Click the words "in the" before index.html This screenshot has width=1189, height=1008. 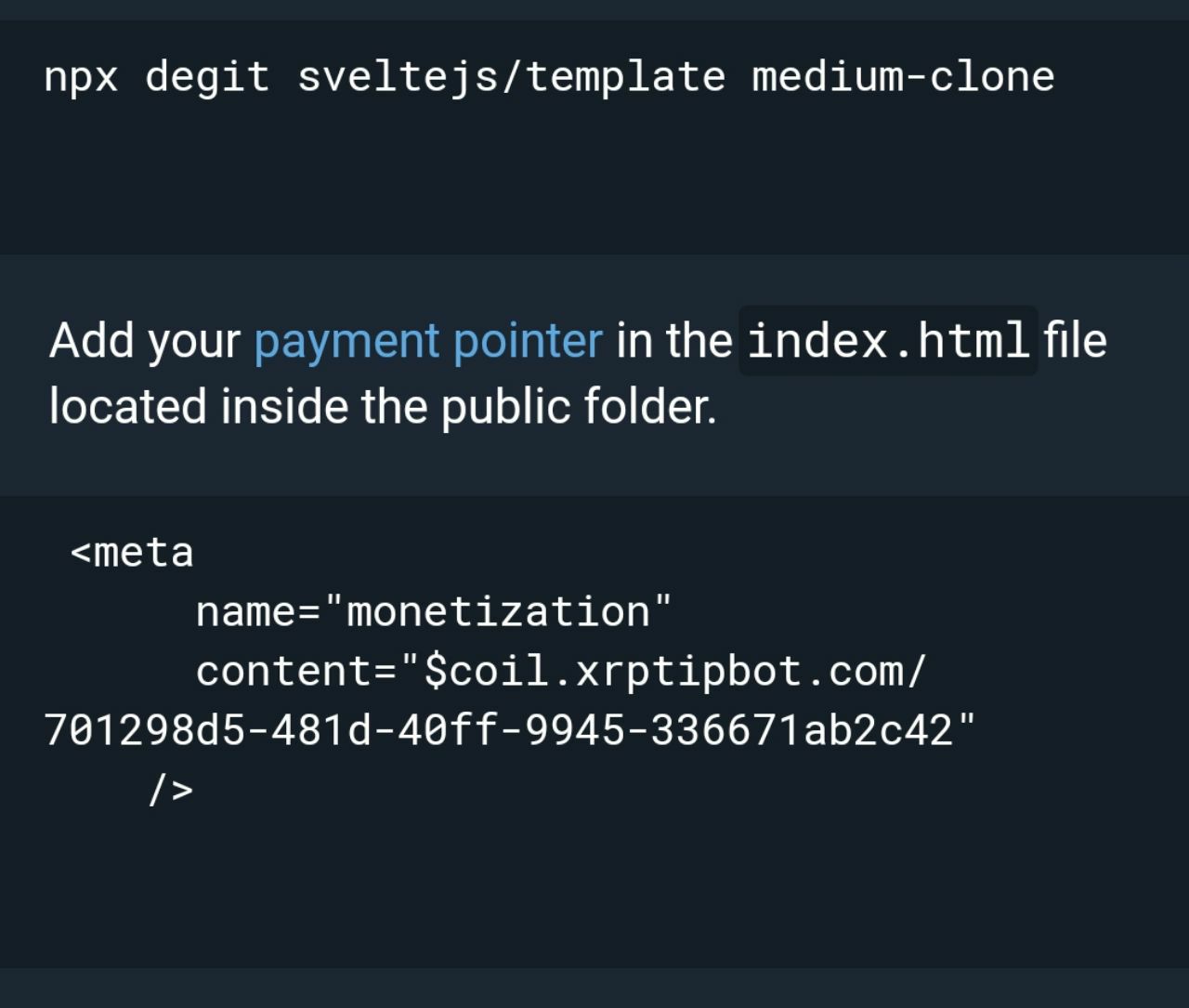tap(673, 340)
